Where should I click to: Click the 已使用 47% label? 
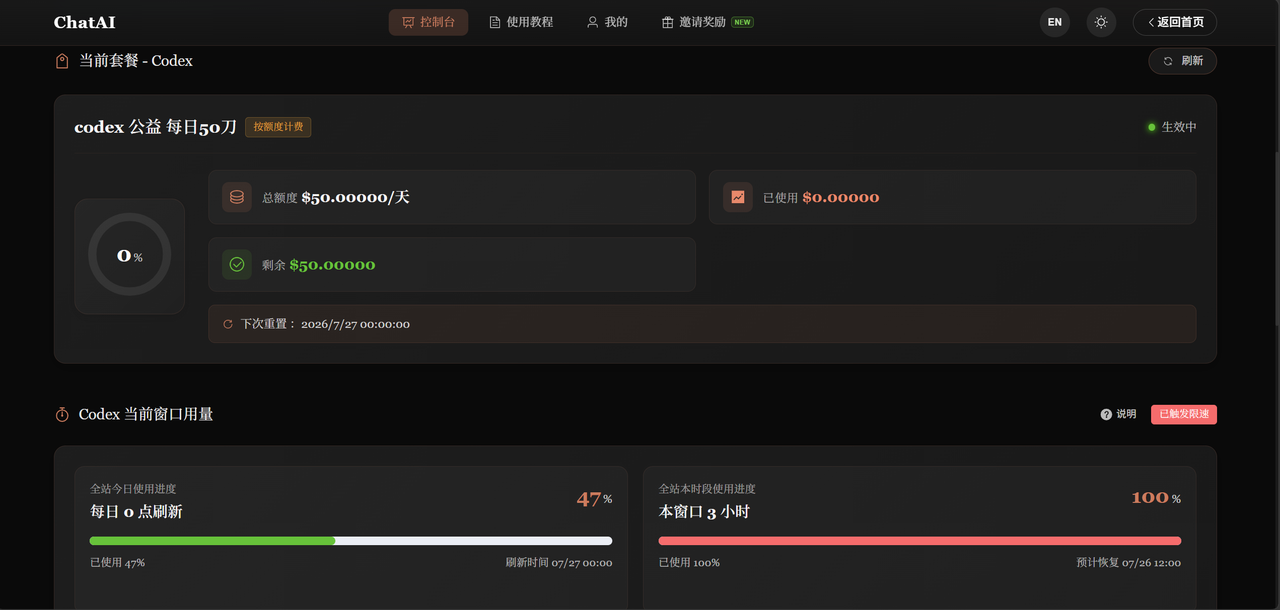(118, 563)
